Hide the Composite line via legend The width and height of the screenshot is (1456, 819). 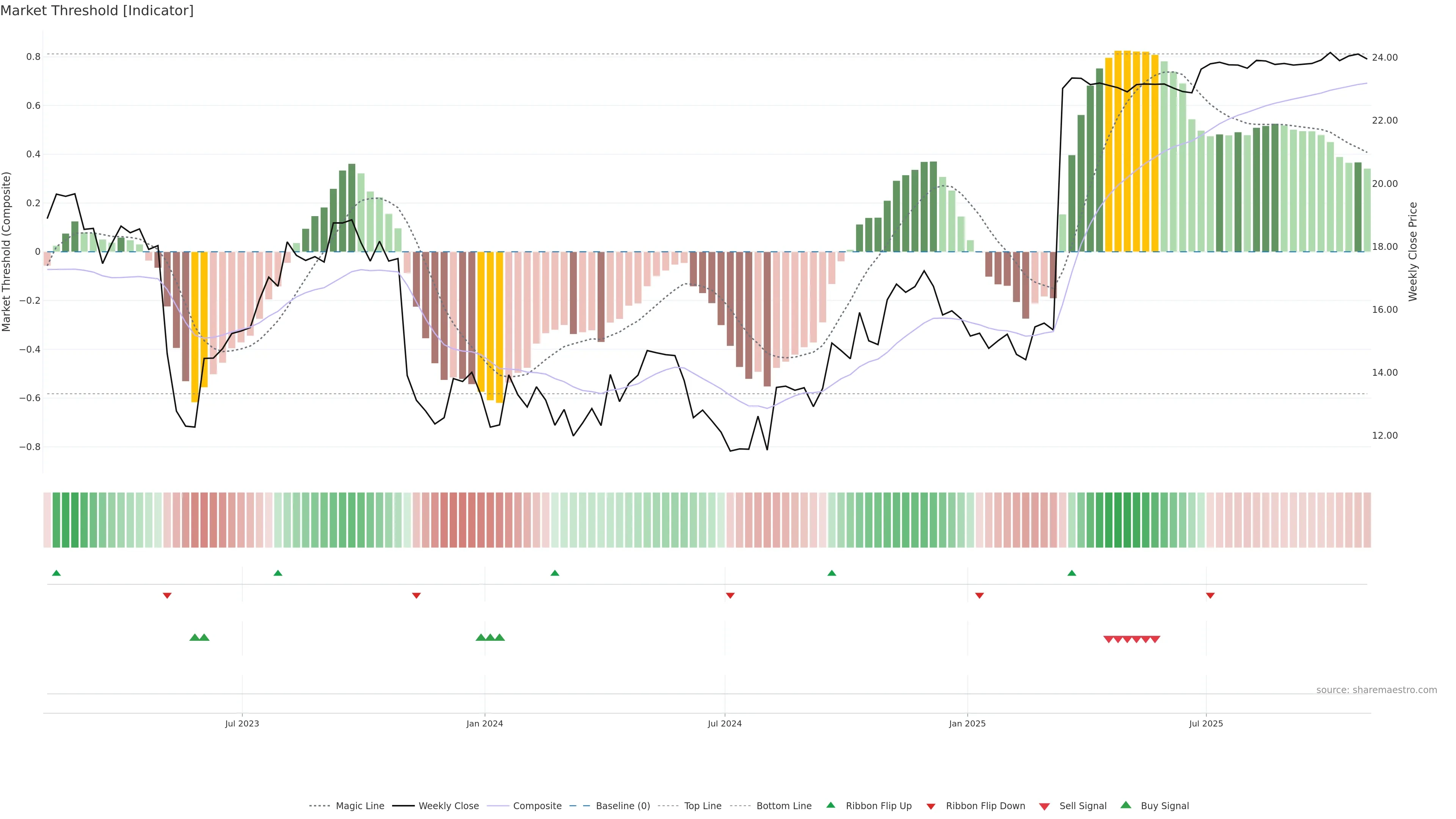537,805
